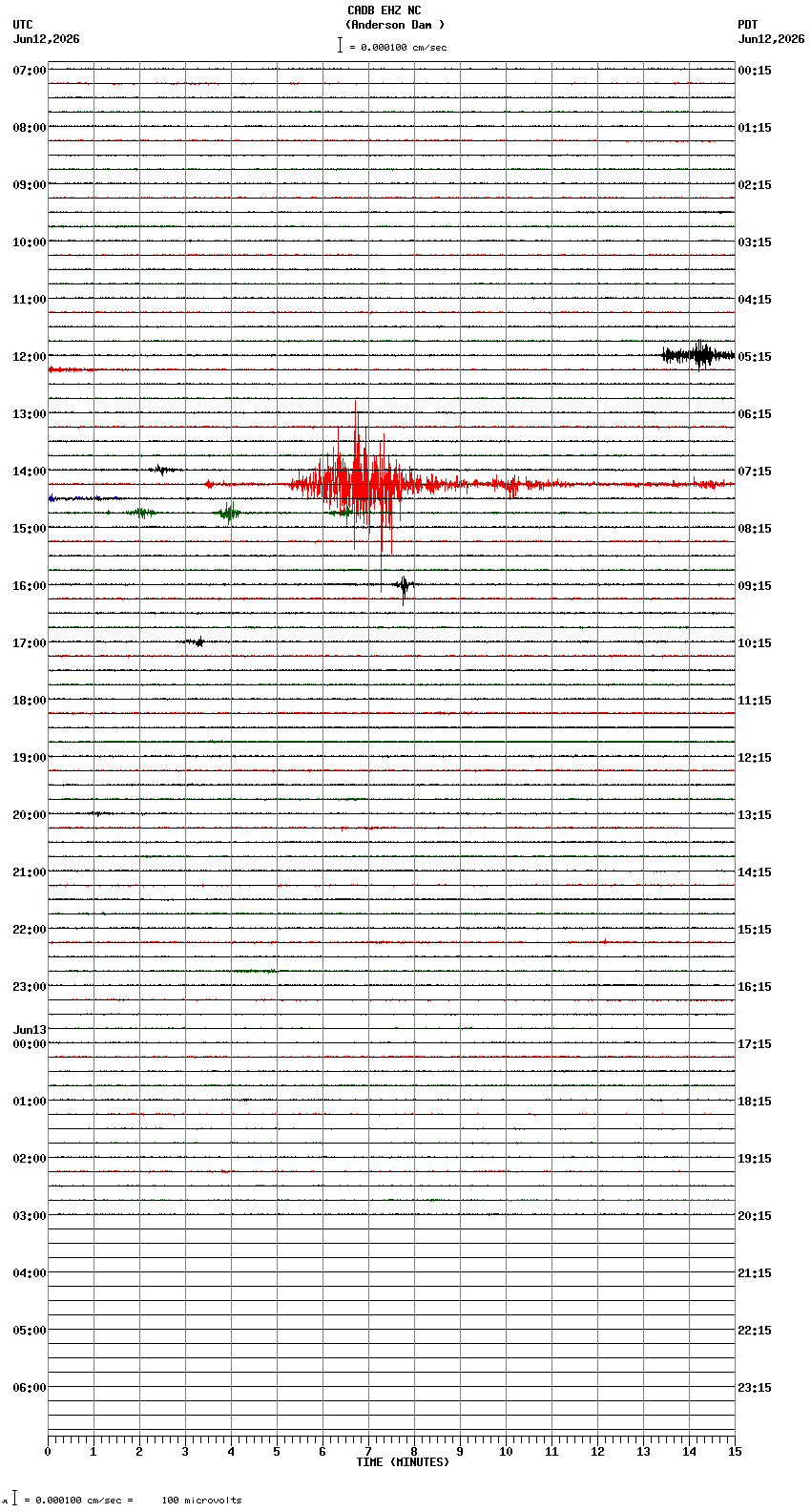This screenshot has width=811, height=1512.
Task: Select the 09:00 UTC row label
Action: (30, 185)
